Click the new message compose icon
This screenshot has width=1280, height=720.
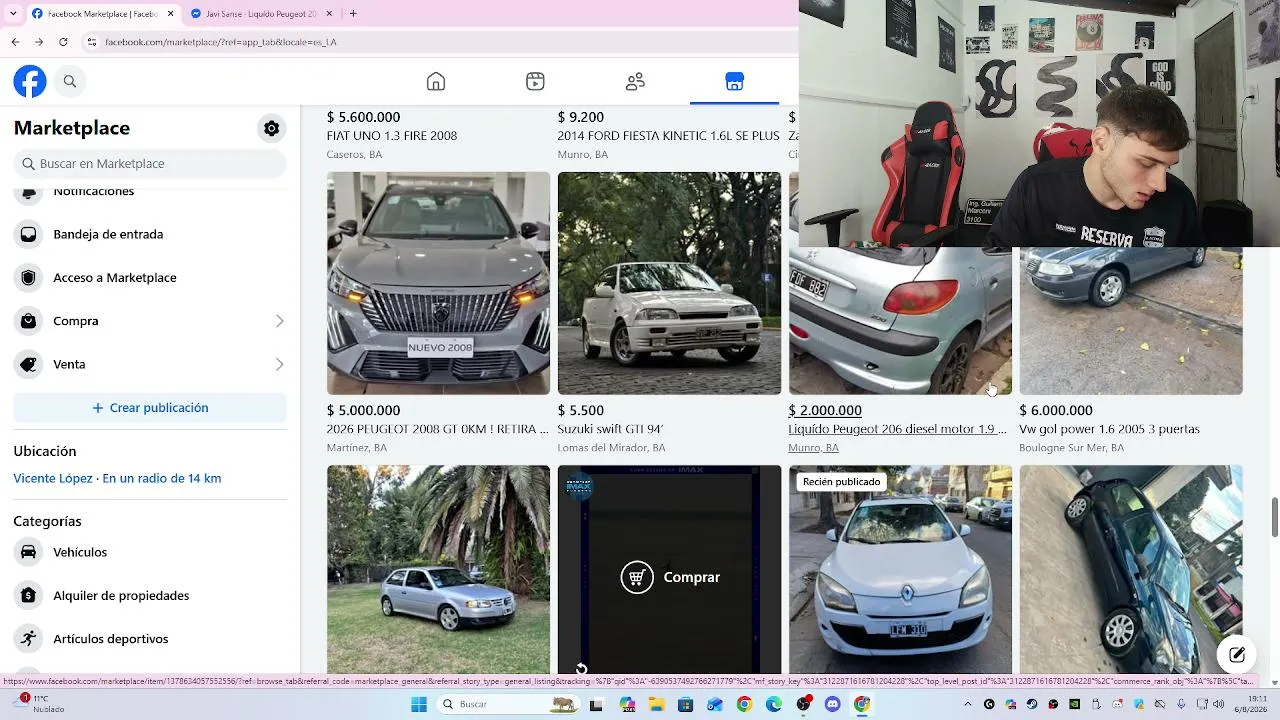(x=1237, y=655)
